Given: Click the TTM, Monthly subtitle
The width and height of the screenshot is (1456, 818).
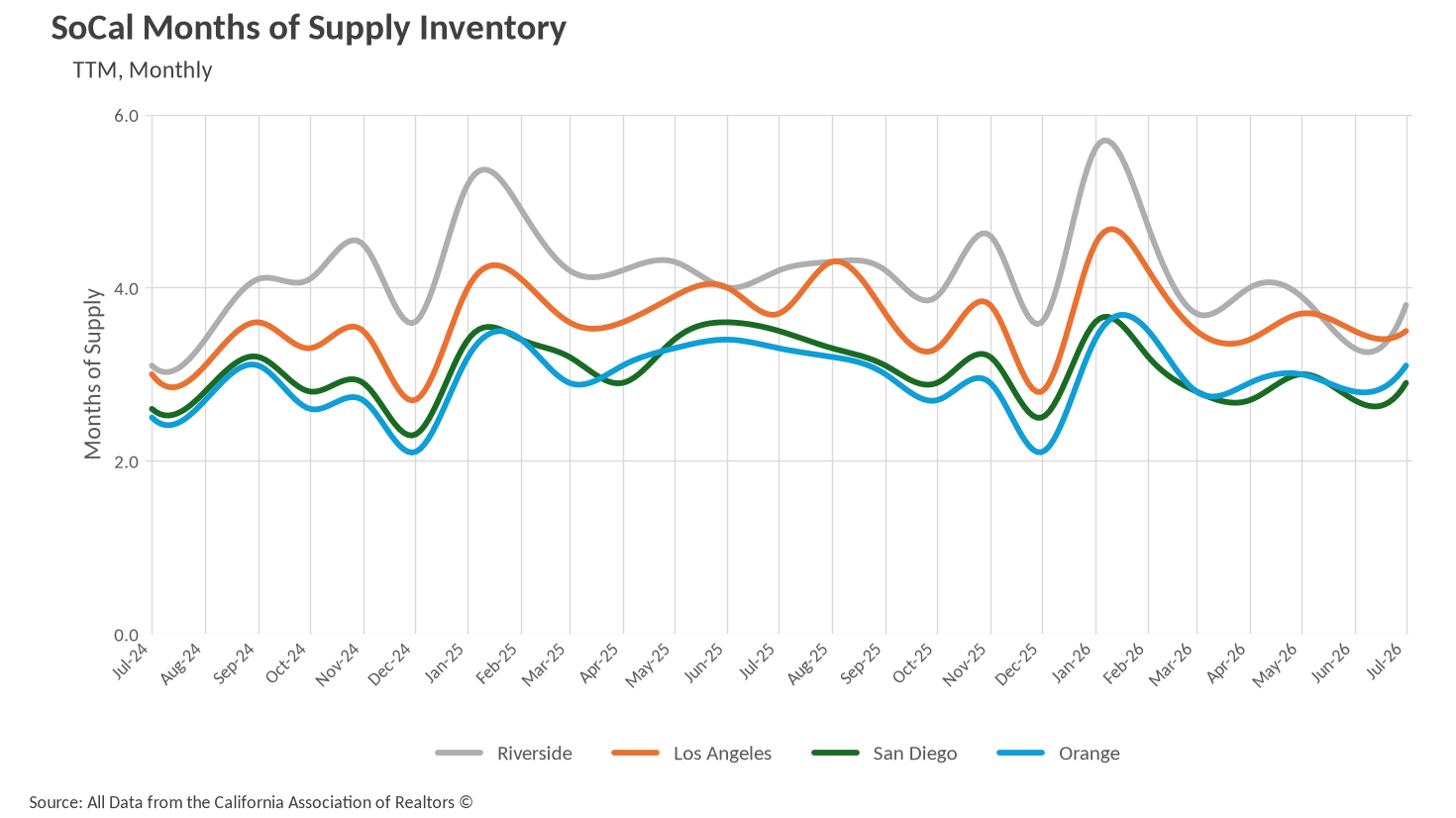Looking at the screenshot, I should (143, 70).
